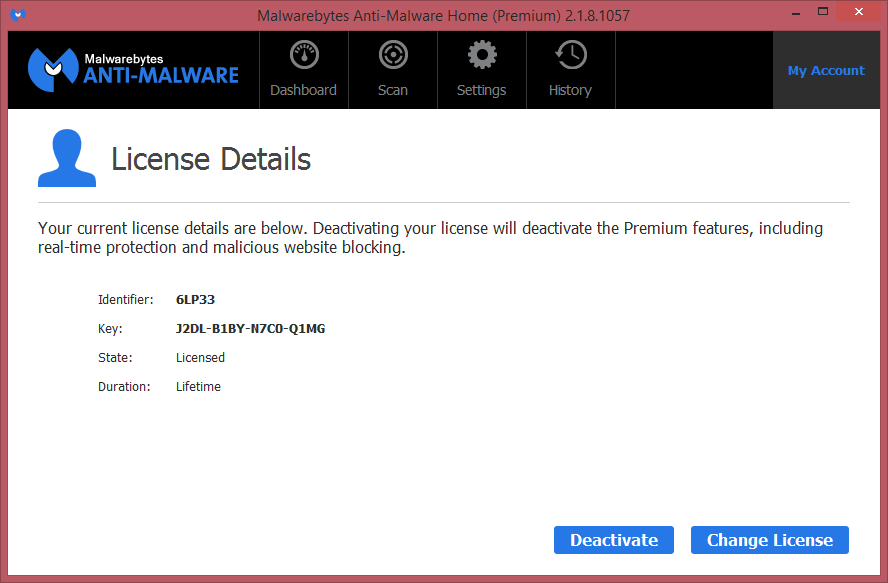Viewport: 888px width, 583px height.
Task: Click the identifier value 6LP33
Action: [195, 299]
